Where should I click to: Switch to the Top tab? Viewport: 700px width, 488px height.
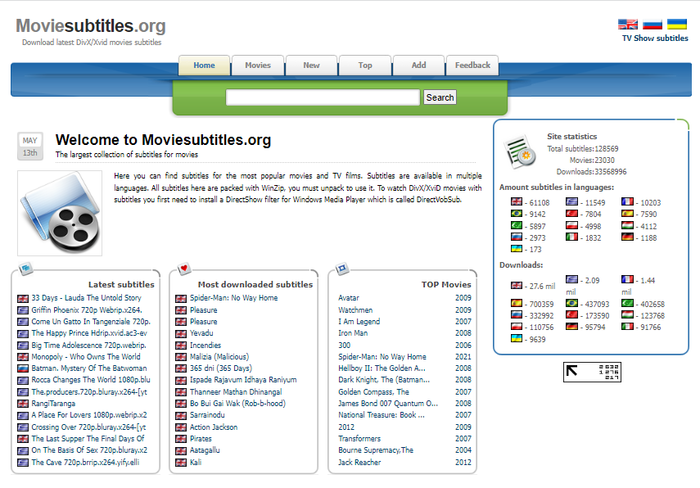[365, 65]
